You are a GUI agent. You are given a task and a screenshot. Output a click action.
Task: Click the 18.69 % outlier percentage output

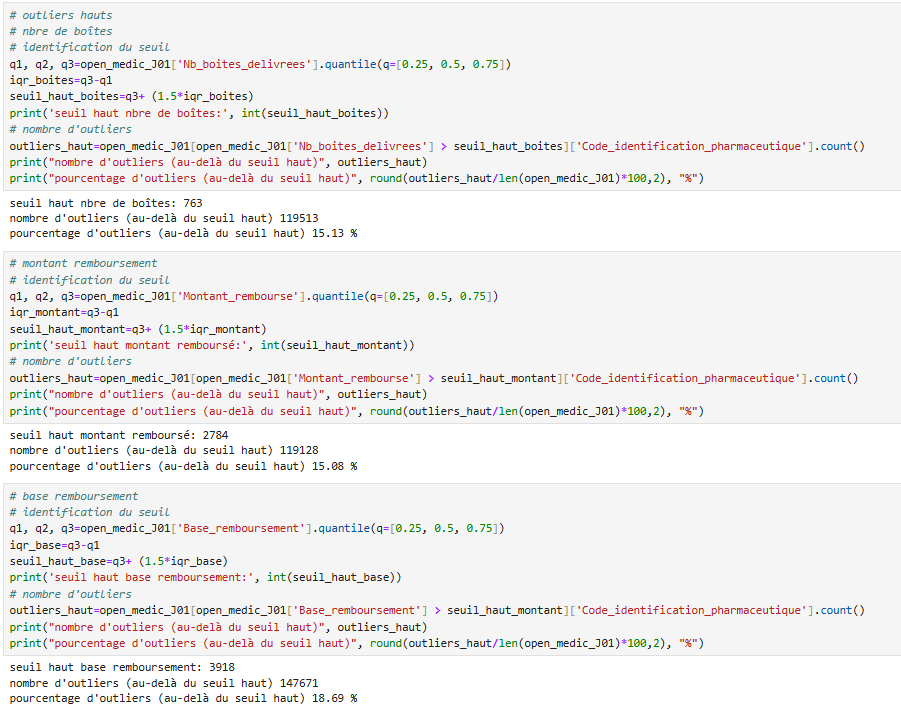coord(183,698)
